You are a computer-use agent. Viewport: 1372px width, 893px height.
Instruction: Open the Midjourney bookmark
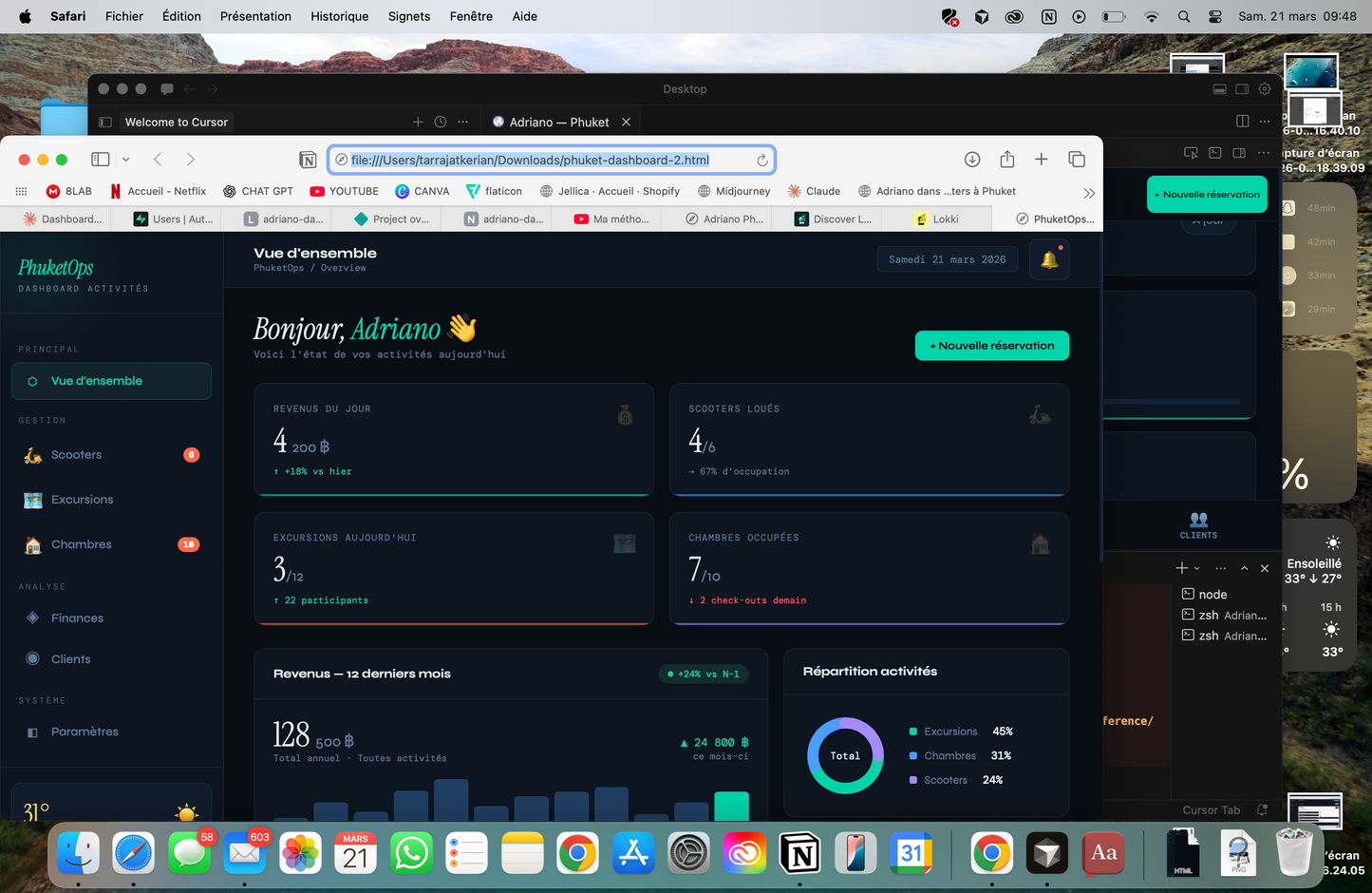coord(734,191)
